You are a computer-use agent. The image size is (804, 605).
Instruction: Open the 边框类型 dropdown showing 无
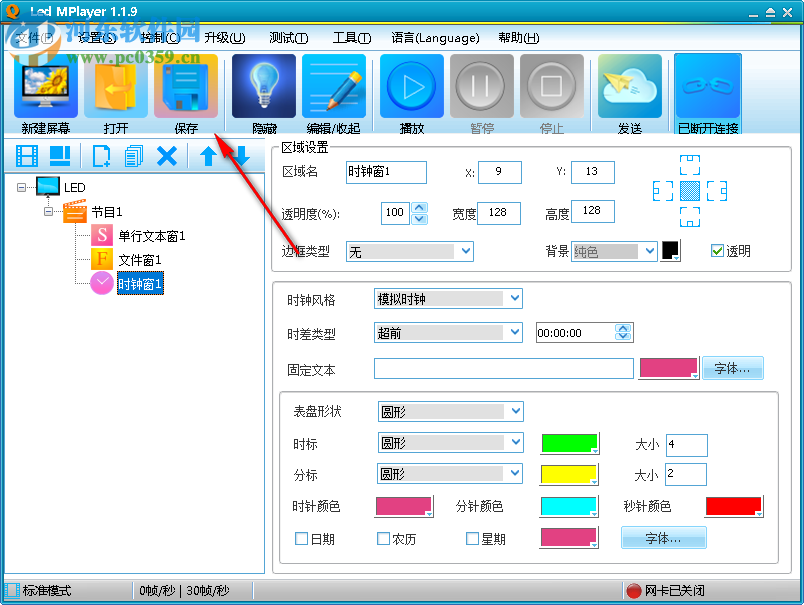point(410,251)
